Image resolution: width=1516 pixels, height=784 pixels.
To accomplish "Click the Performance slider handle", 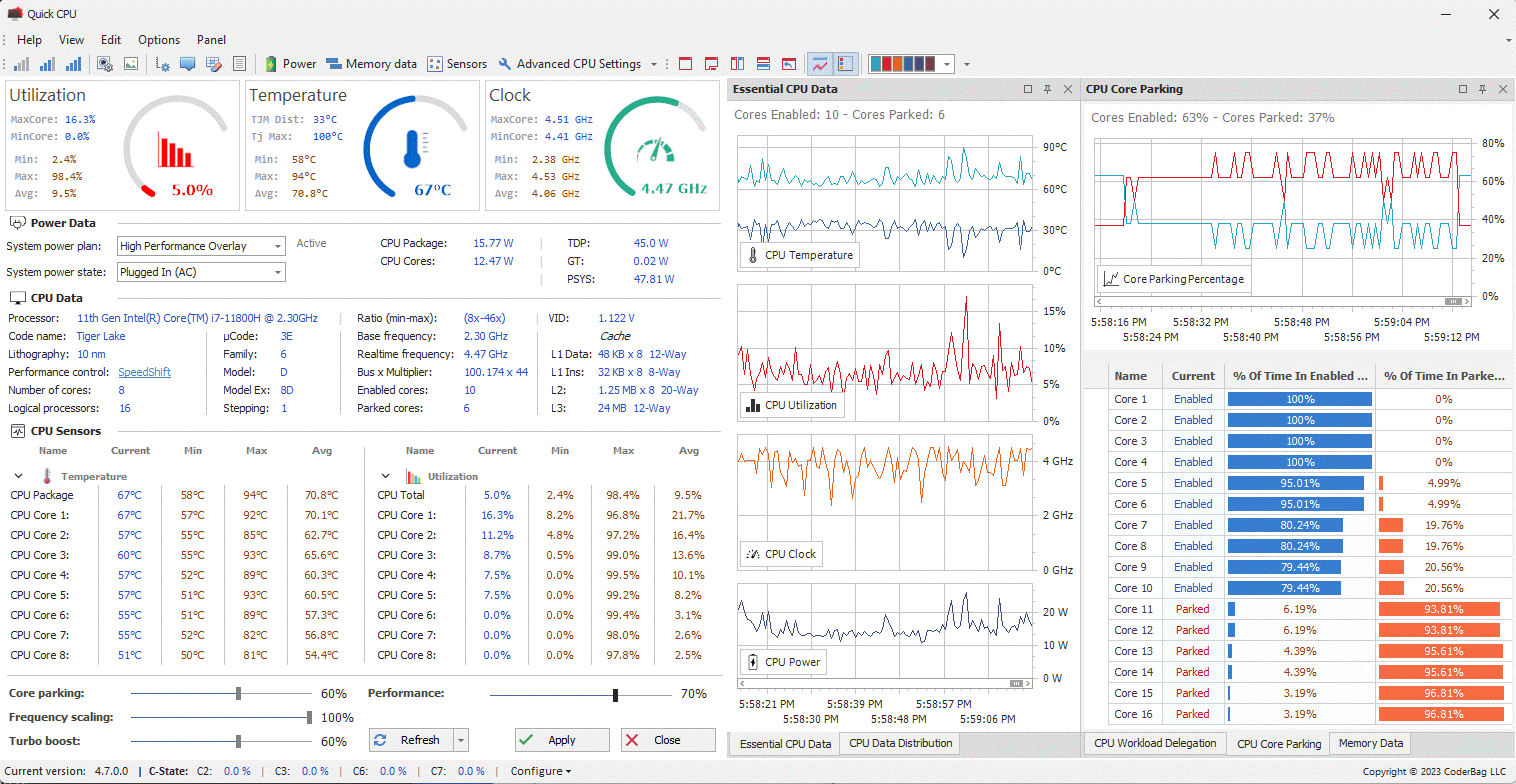I will 615,695.
